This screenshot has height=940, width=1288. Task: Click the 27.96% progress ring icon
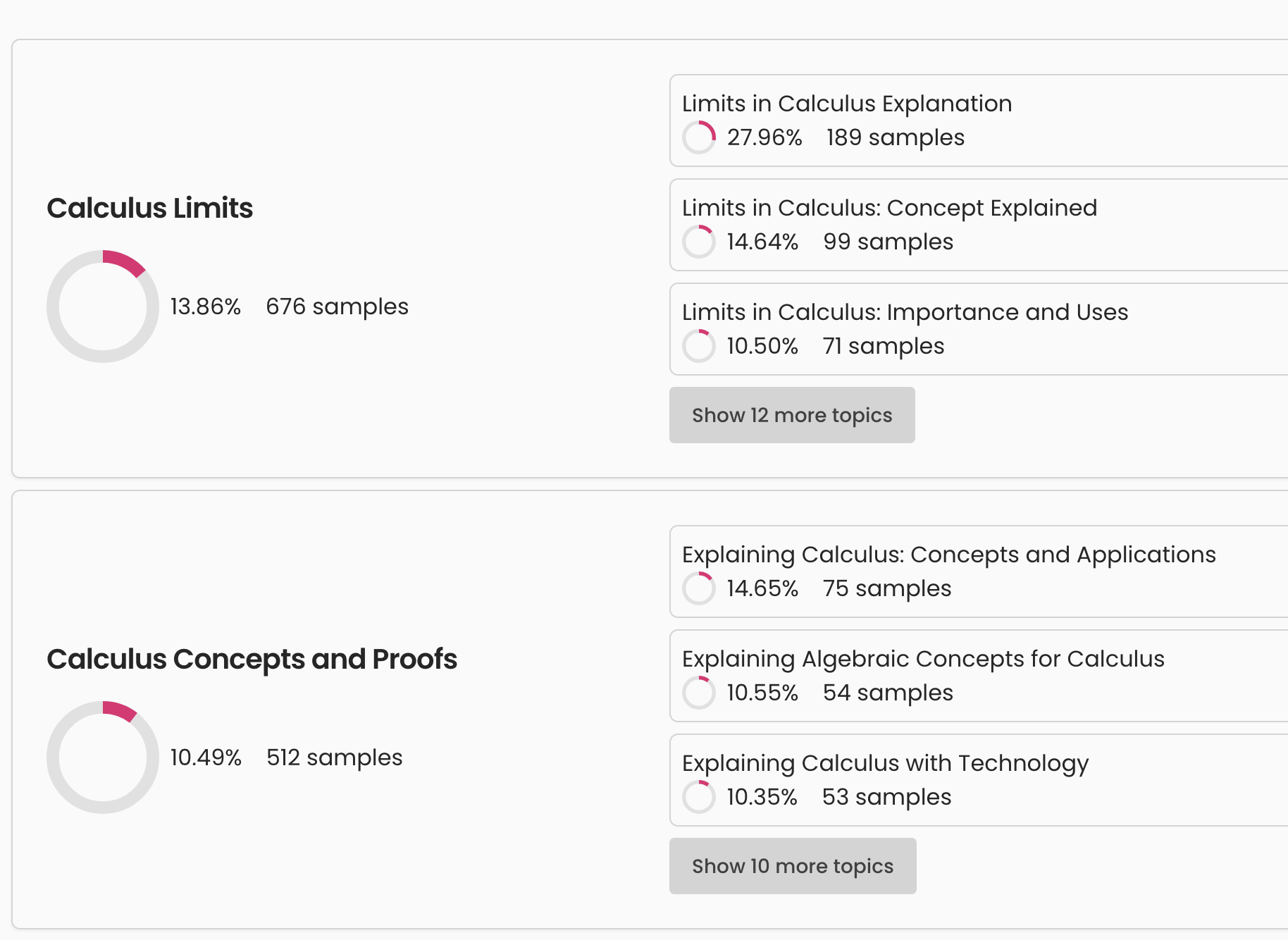pos(699,137)
